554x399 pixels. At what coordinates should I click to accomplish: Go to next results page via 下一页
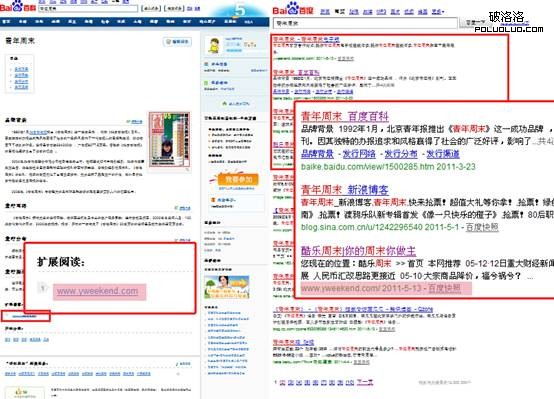click(x=365, y=382)
